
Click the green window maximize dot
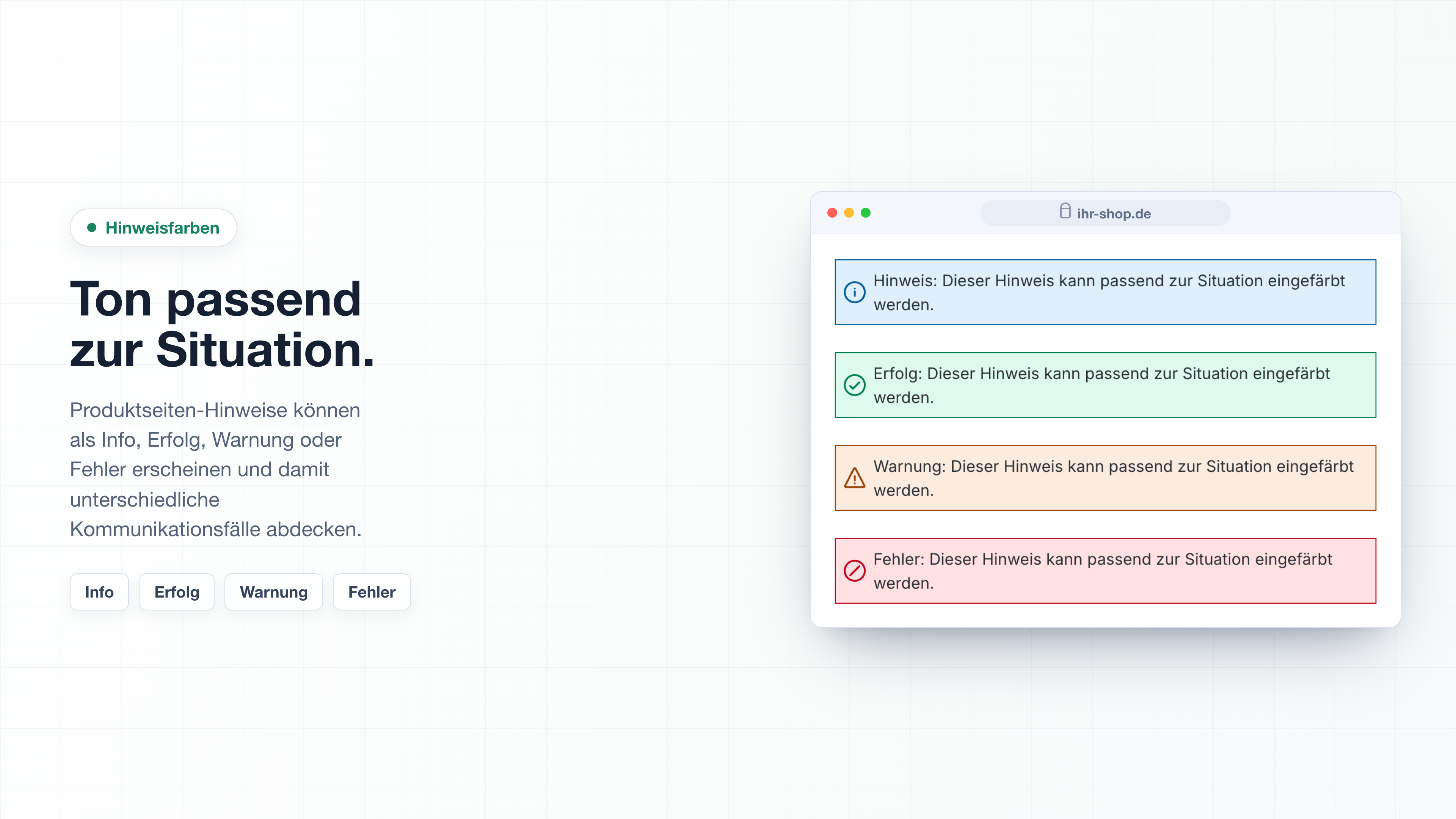click(865, 212)
